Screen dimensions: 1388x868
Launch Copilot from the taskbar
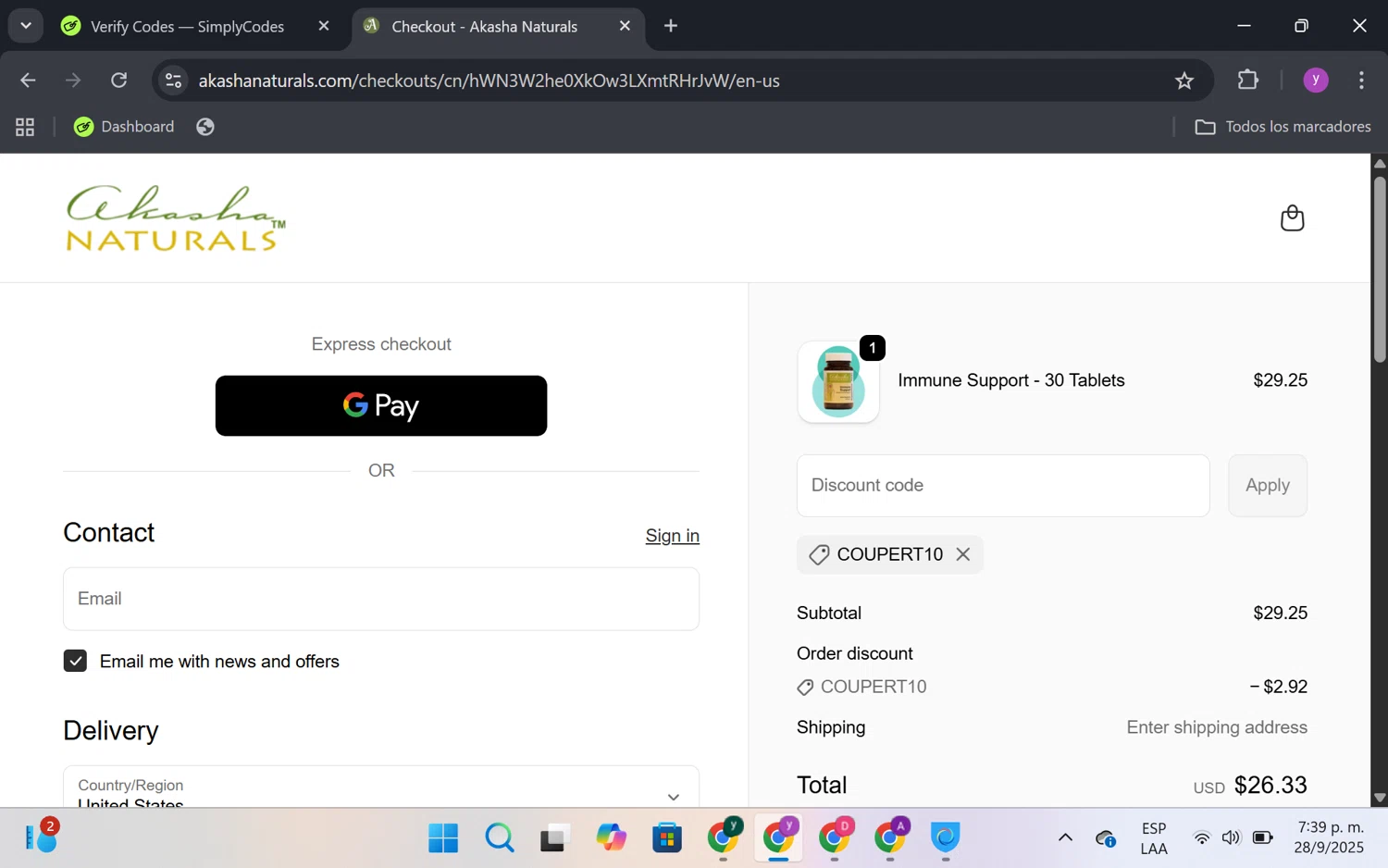click(x=611, y=838)
